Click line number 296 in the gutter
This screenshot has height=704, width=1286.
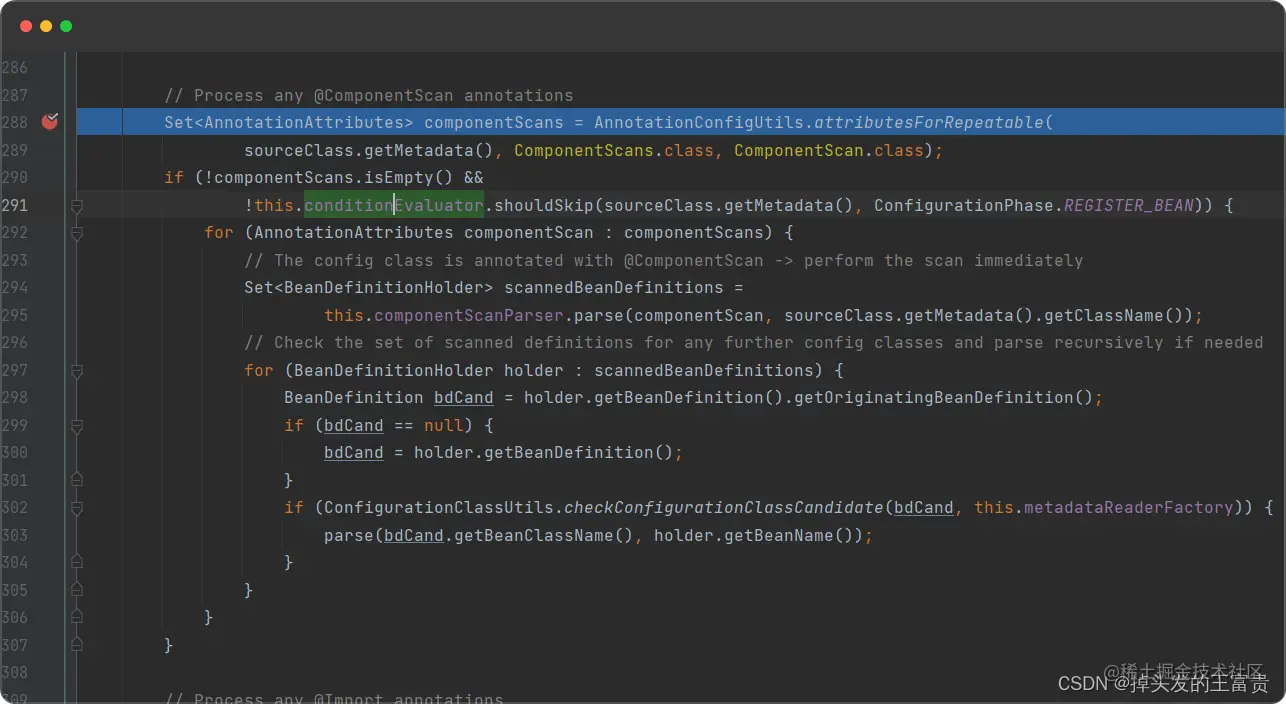[15, 343]
